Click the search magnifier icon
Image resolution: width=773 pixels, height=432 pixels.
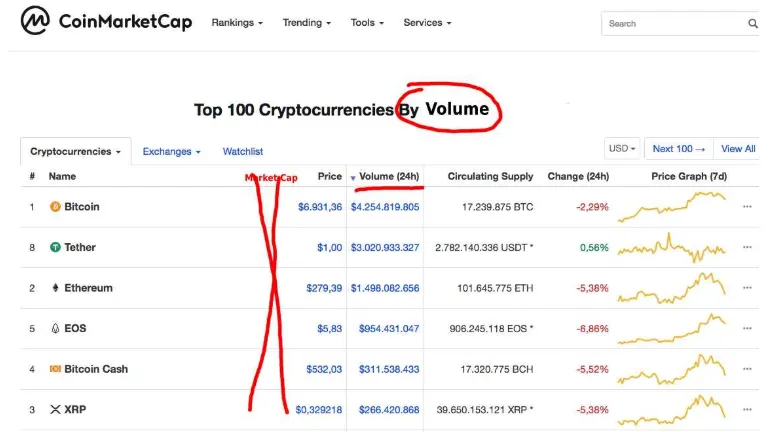point(752,23)
